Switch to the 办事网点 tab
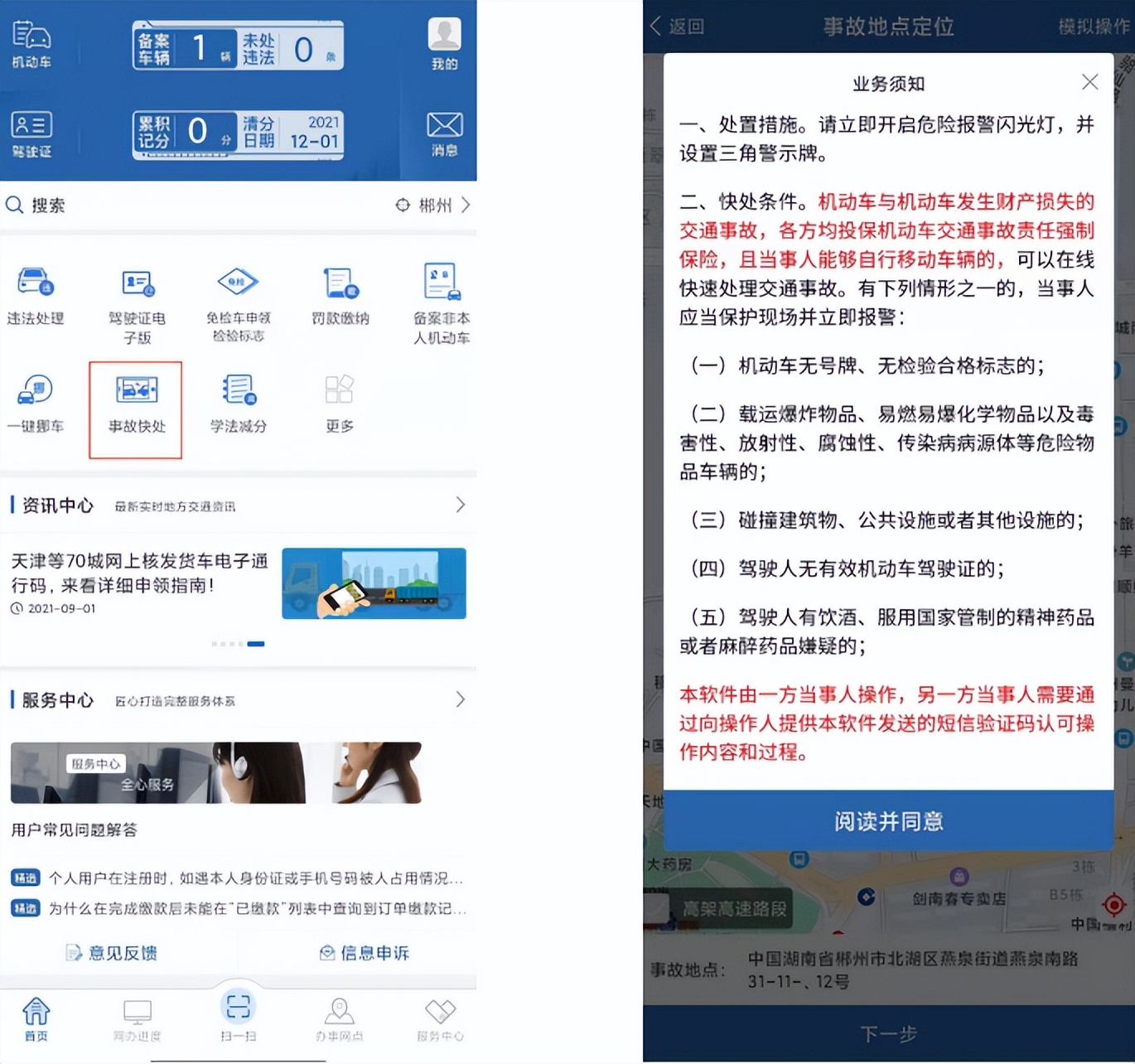This screenshot has height=1064, width=1135. pos(338,1018)
